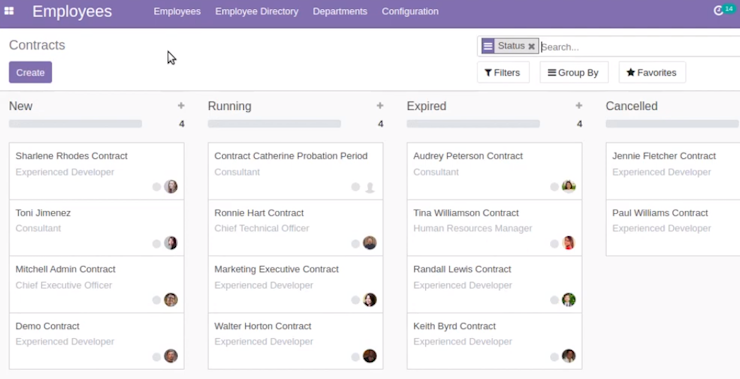The height and width of the screenshot is (379, 740).
Task: Click Walter Horton Contract employee avatar
Action: [370, 356]
